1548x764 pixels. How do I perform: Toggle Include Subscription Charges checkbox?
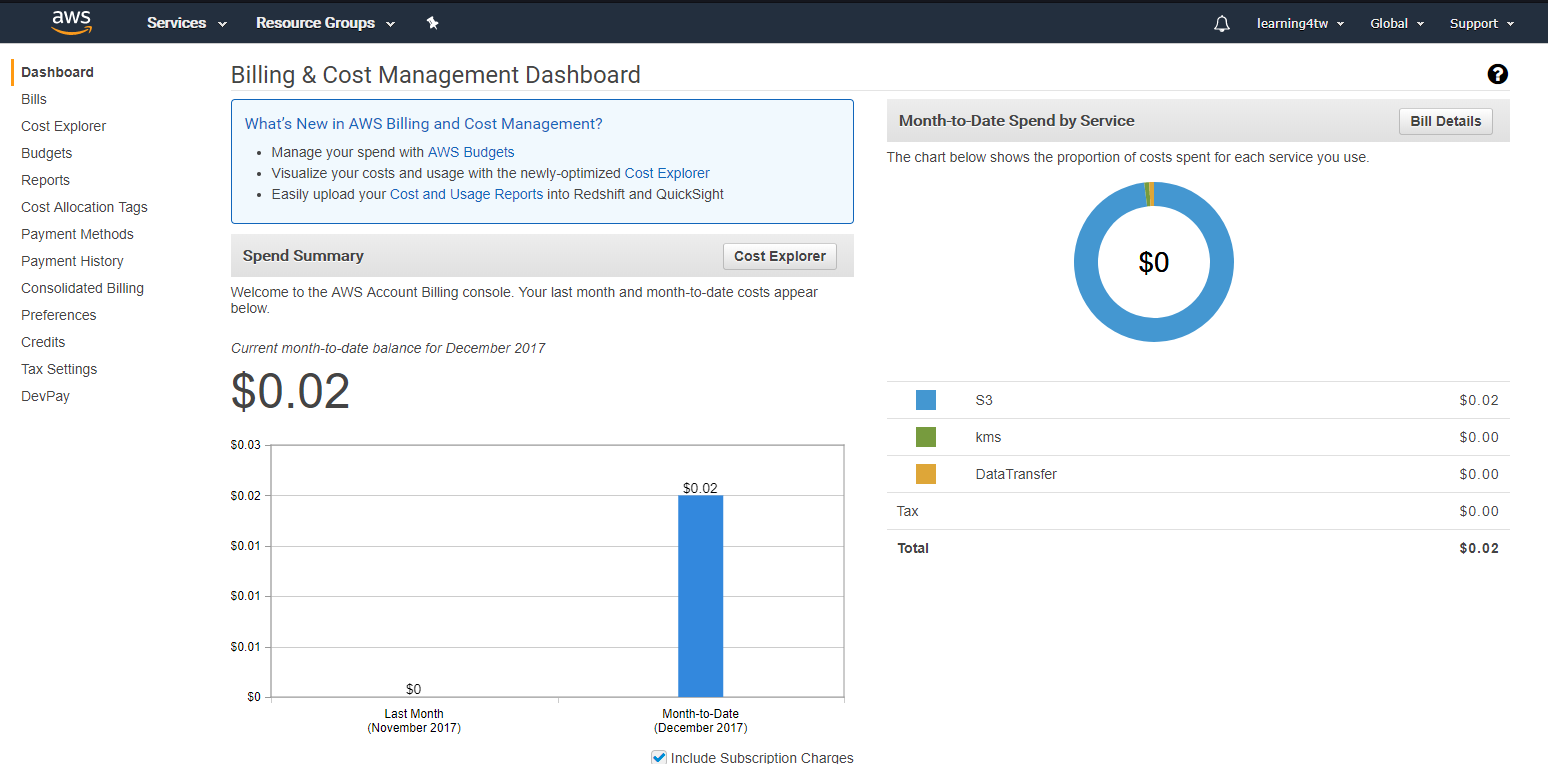click(x=659, y=757)
